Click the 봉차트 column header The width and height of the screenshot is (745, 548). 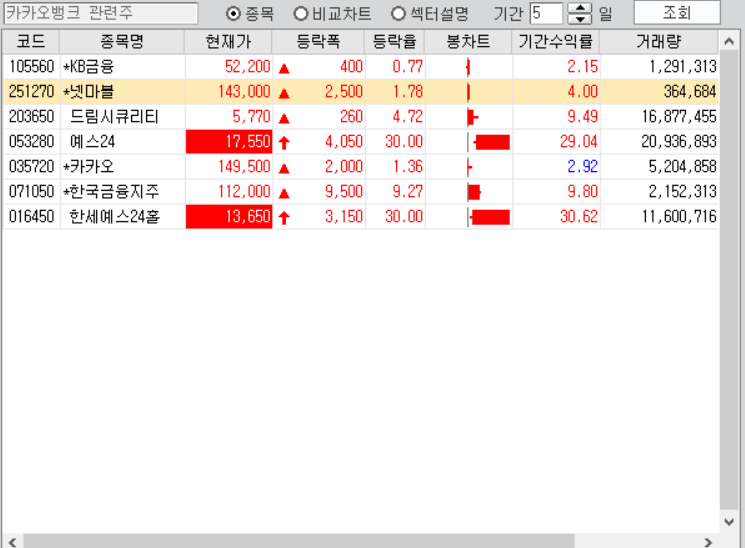(468, 42)
